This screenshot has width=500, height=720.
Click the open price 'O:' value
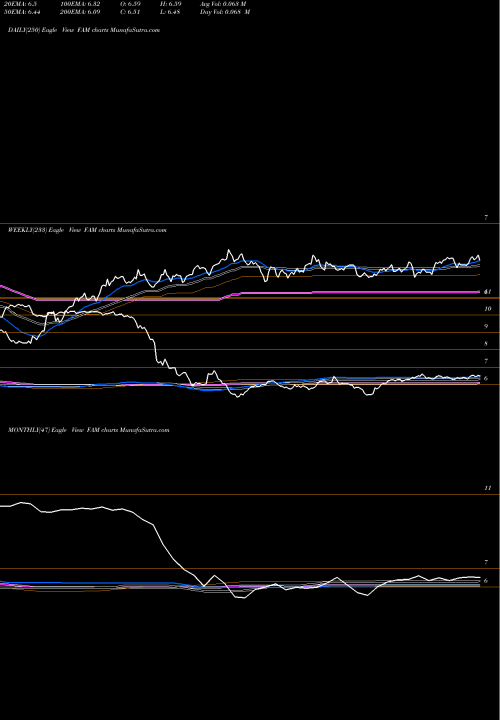[130, 4]
